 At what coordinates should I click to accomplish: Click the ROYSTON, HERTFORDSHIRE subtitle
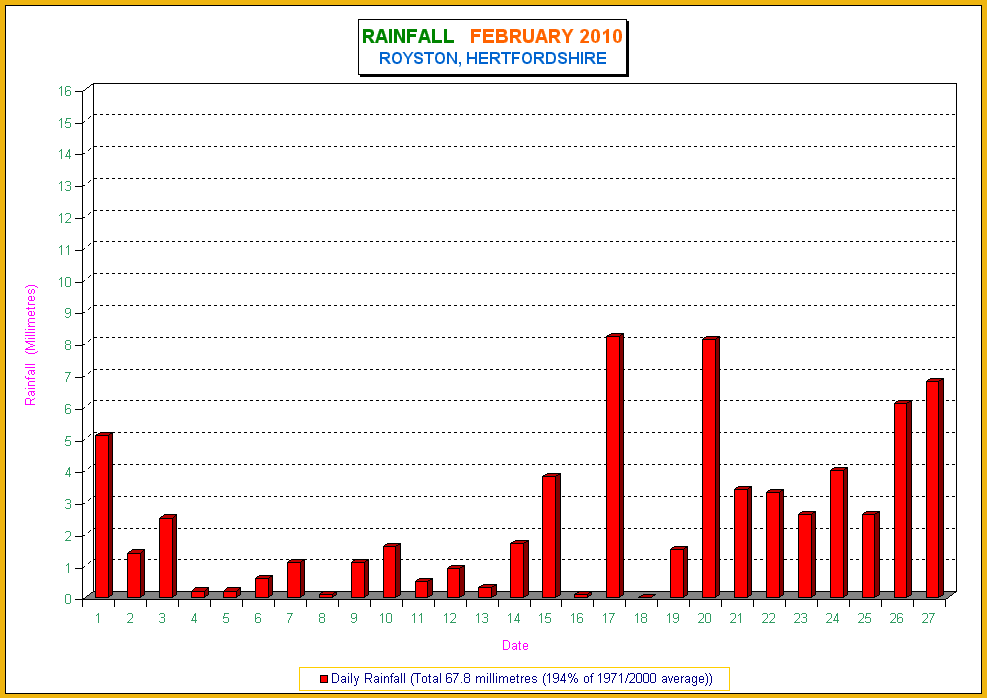point(493,59)
